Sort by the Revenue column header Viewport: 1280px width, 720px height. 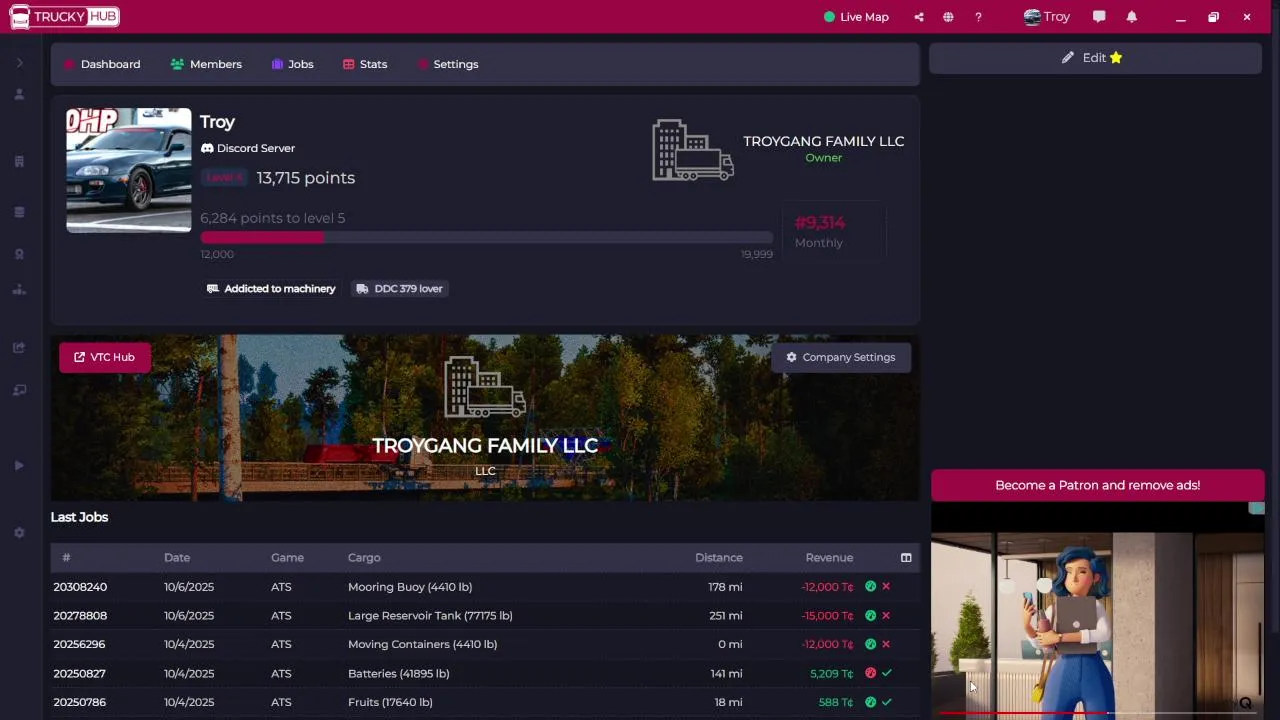point(829,558)
